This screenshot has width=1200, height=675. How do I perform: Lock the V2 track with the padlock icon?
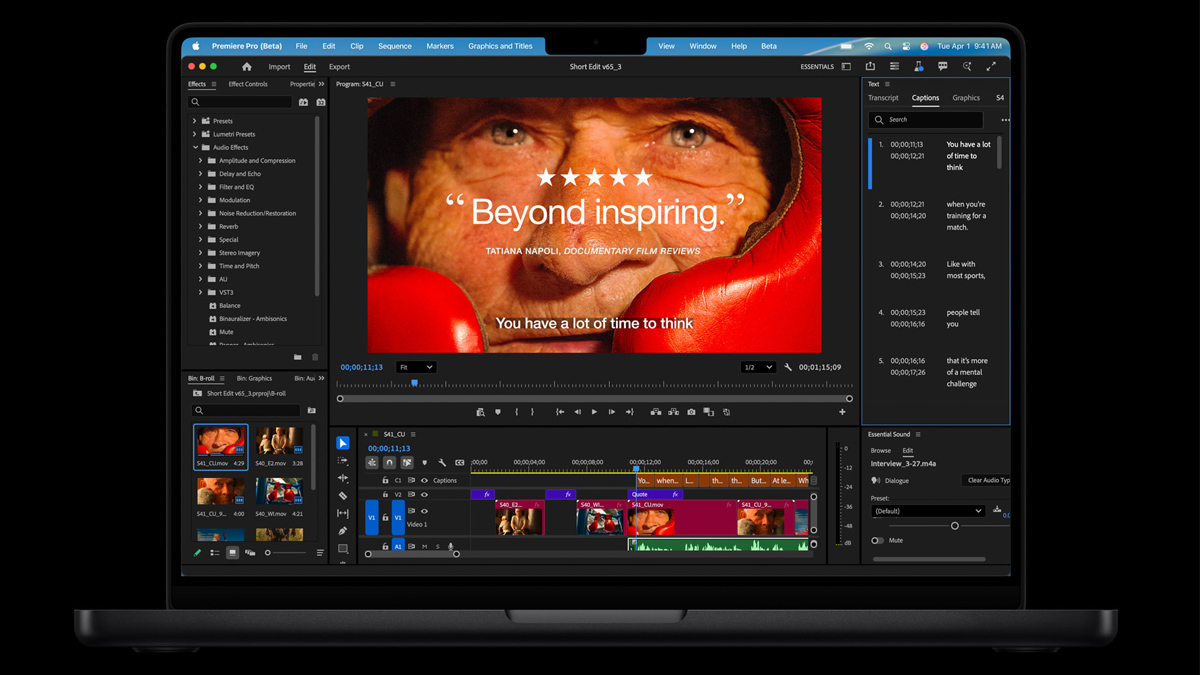pyautogui.click(x=385, y=494)
